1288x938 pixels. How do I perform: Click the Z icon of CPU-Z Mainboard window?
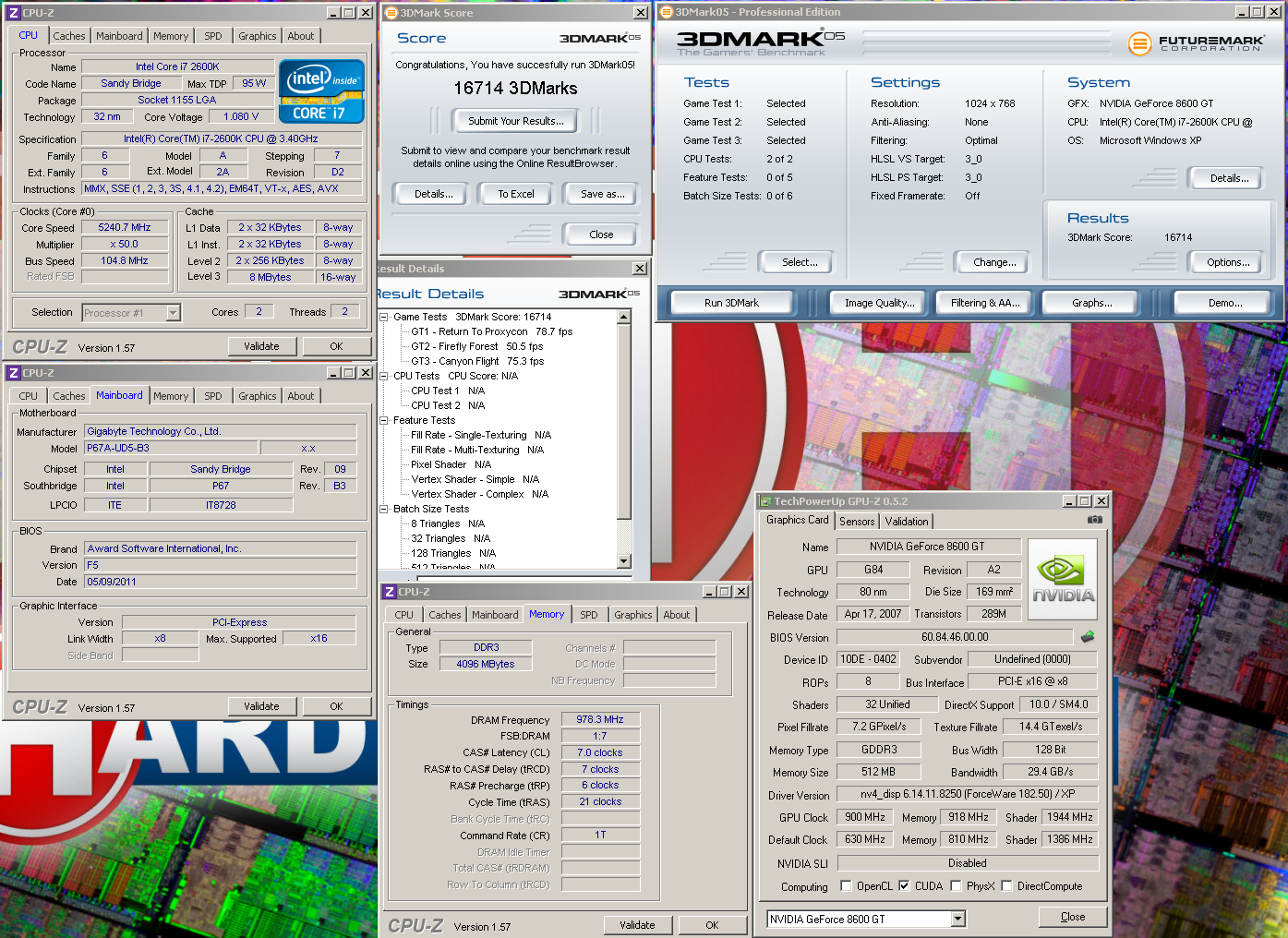coord(14,373)
